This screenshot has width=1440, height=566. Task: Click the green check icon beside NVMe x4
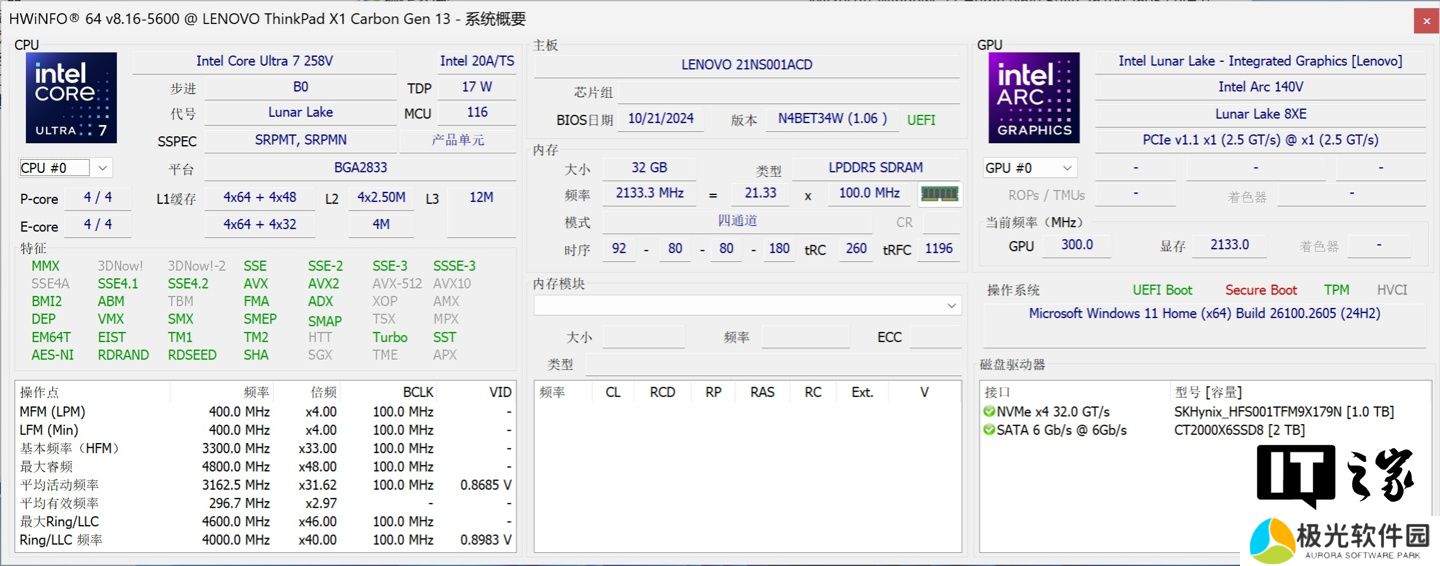point(989,411)
